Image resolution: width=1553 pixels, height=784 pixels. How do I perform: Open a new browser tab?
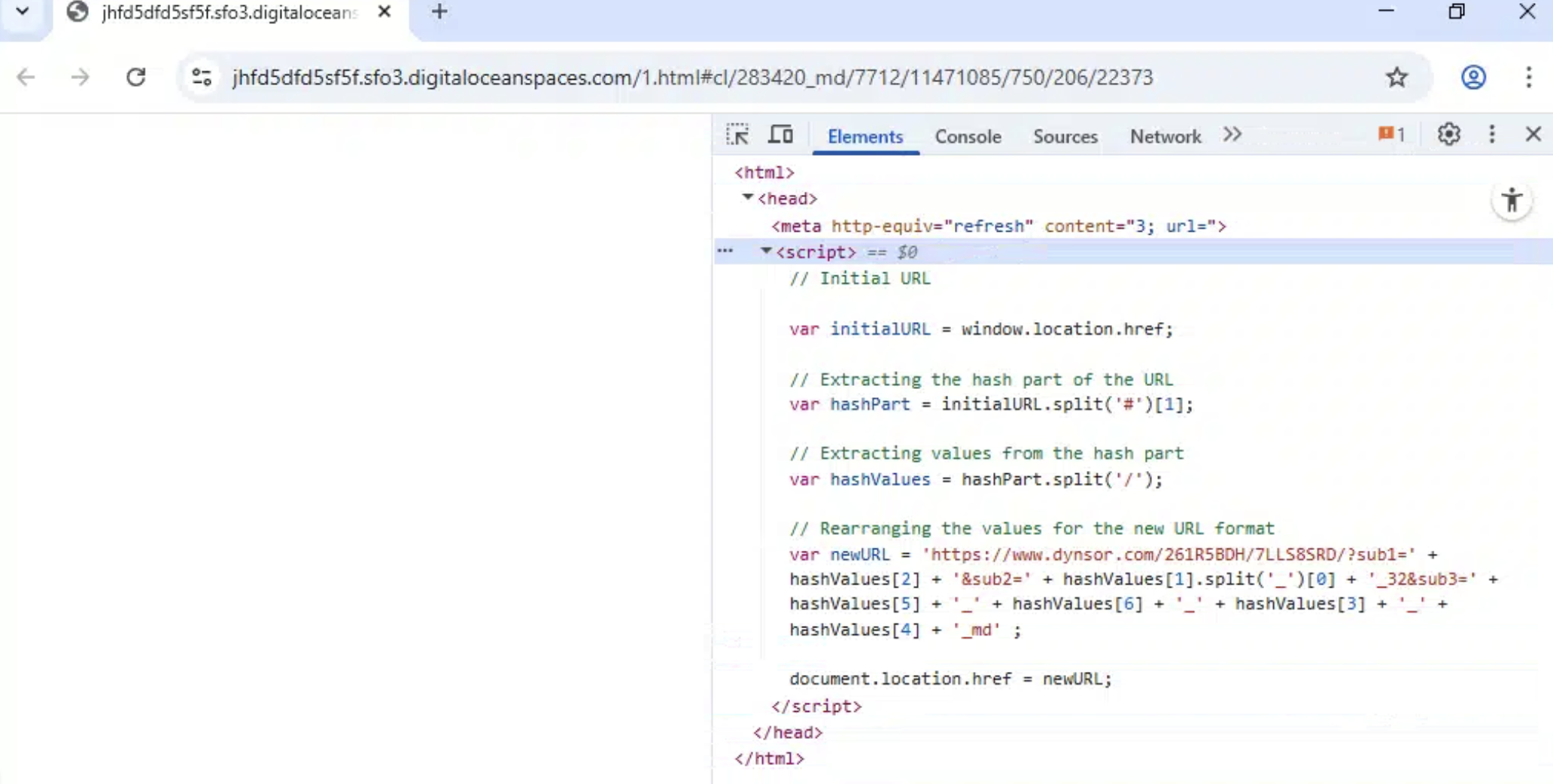pyautogui.click(x=439, y=12)
